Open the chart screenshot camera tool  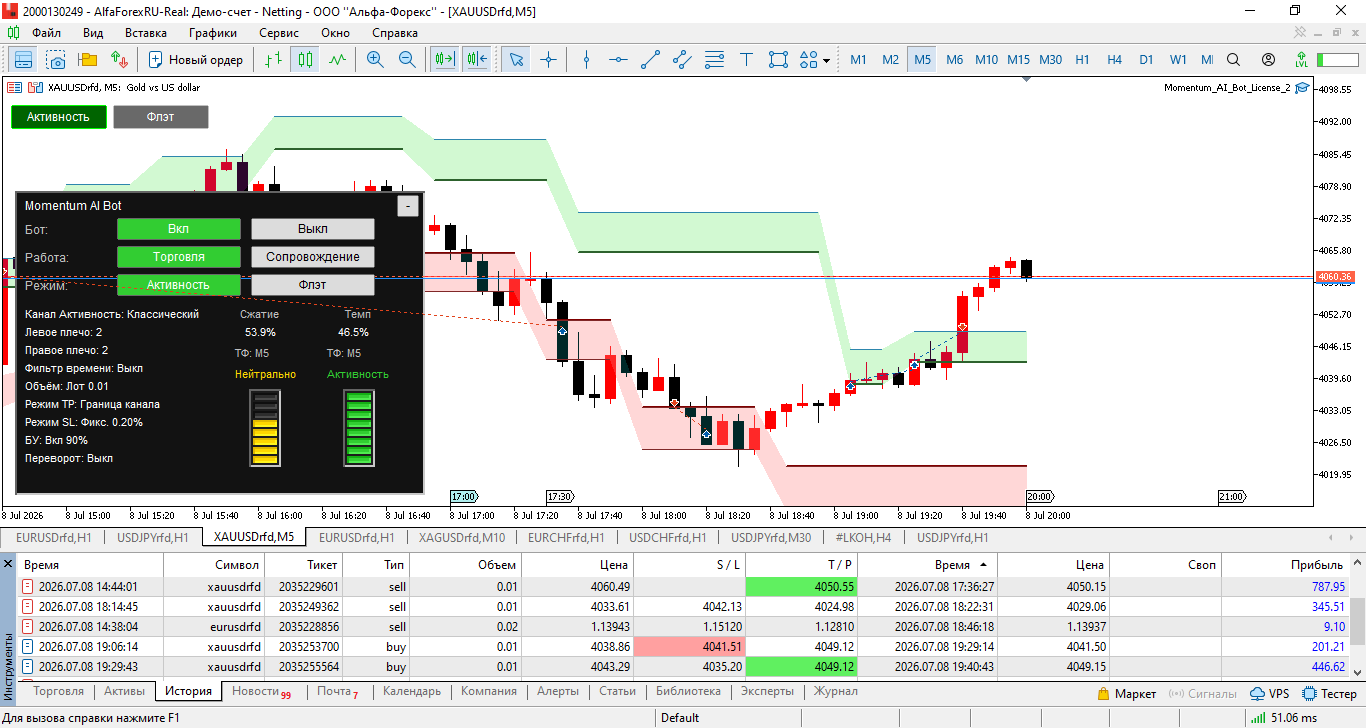[55, 60]
